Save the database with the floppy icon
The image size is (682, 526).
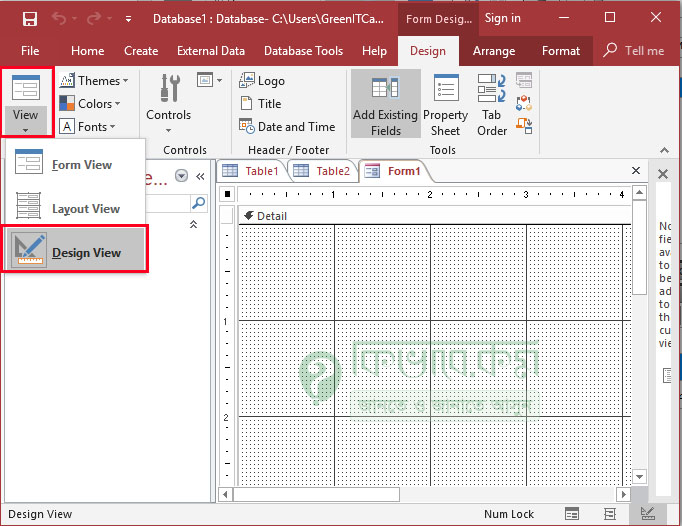(30, 19)
